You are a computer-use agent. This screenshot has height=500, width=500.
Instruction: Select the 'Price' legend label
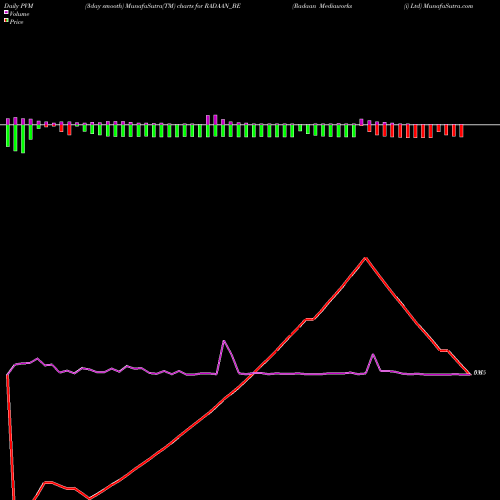16,22
